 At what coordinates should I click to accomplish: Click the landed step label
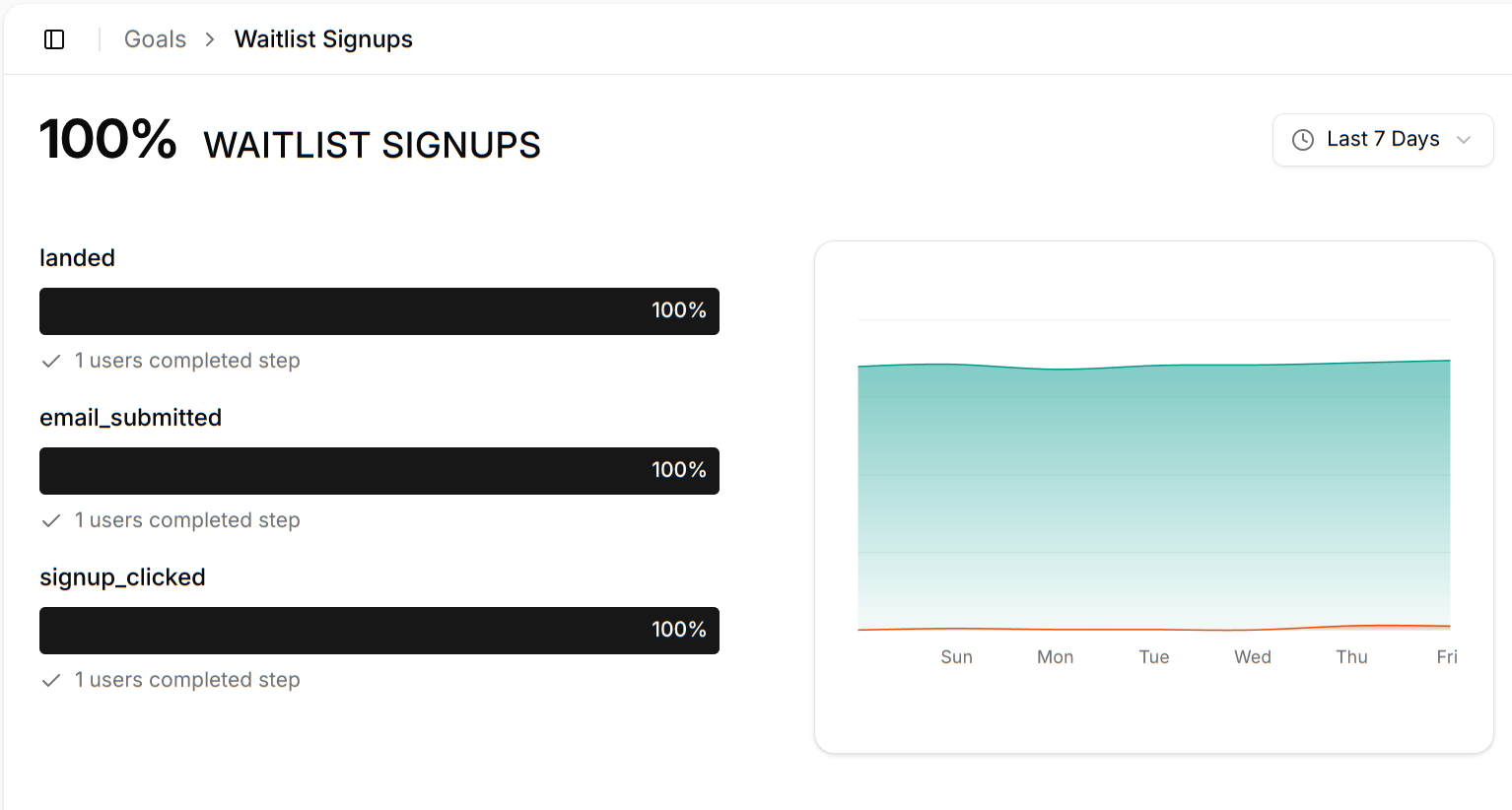pos(77,258)
